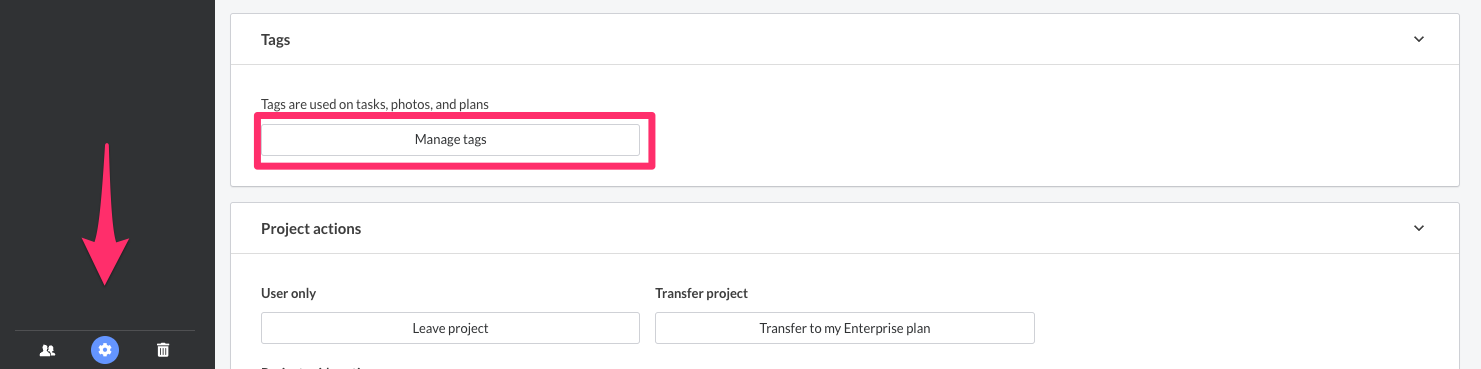The image size is (1481, 369).
Task: Click empty dark sidebar area above arrow
Action: click(107, 70)
